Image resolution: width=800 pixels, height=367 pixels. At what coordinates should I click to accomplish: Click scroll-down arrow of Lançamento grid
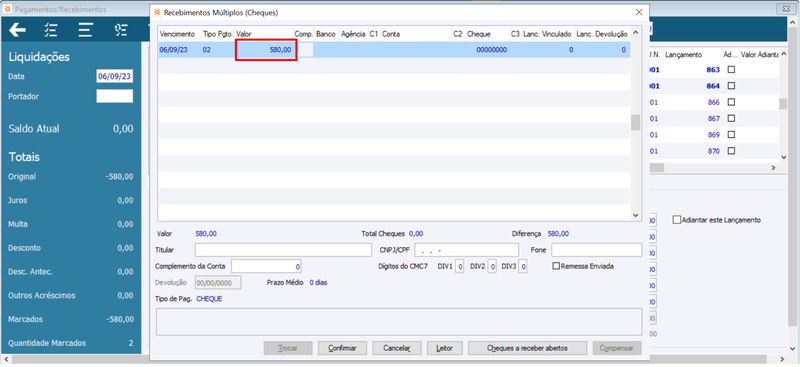[783, 156]
